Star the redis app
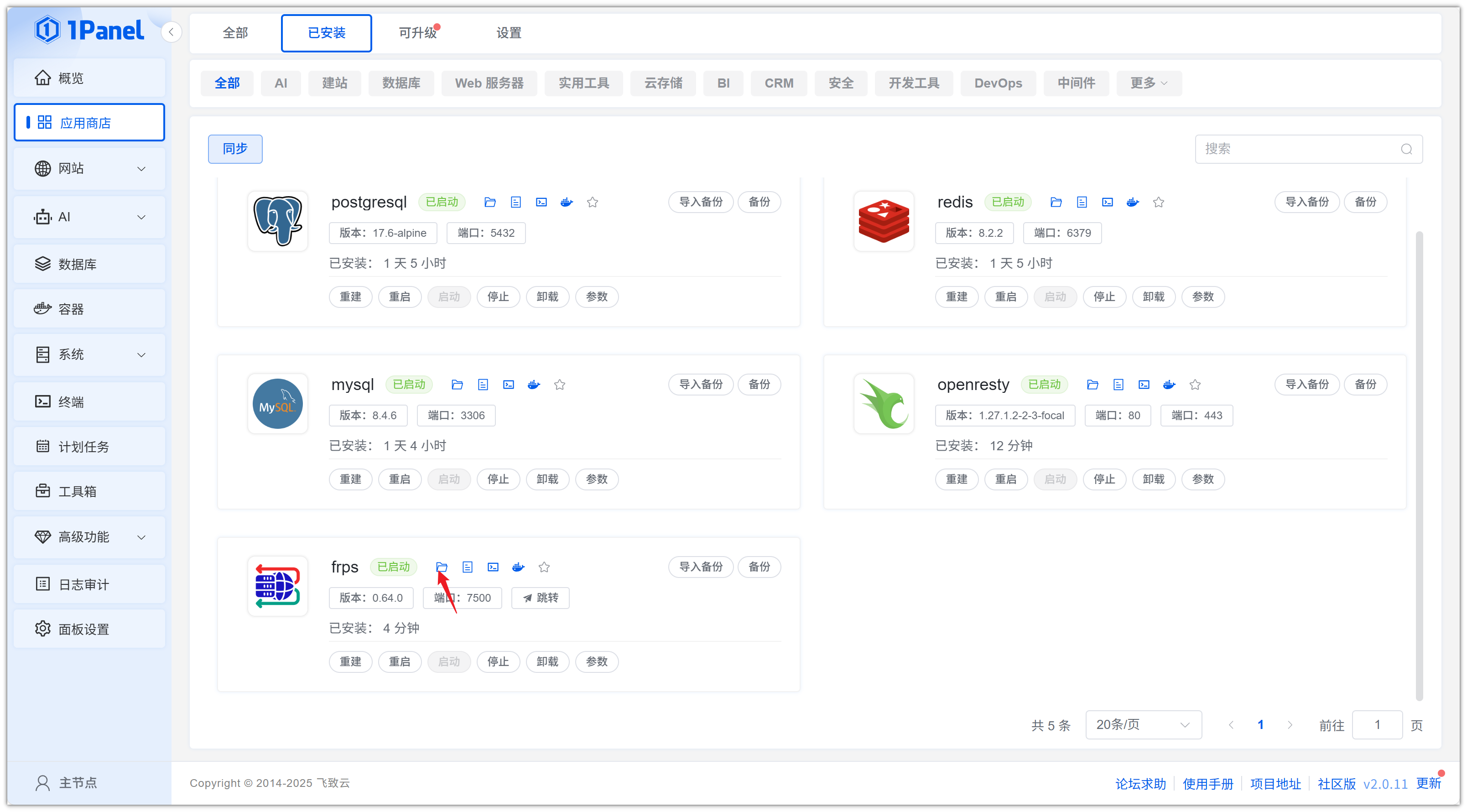Screen dimensions: 1467x812 coord(1158,202)
